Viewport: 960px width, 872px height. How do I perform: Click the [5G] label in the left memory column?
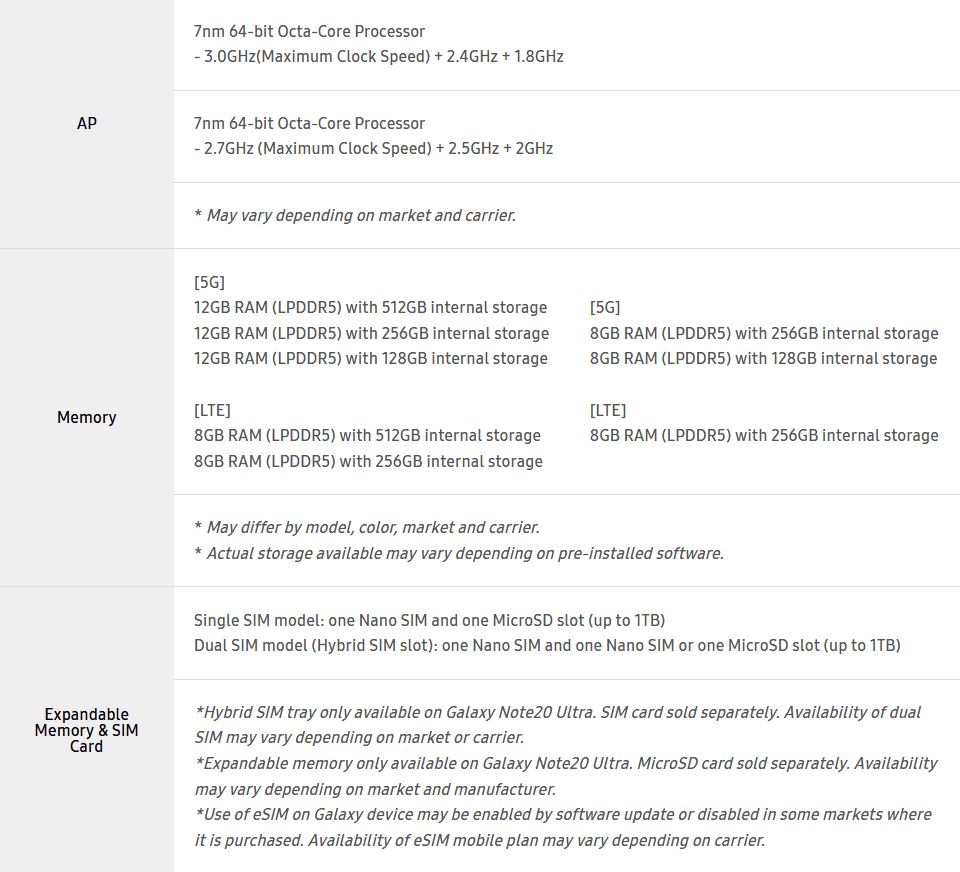tap(209, 283)
